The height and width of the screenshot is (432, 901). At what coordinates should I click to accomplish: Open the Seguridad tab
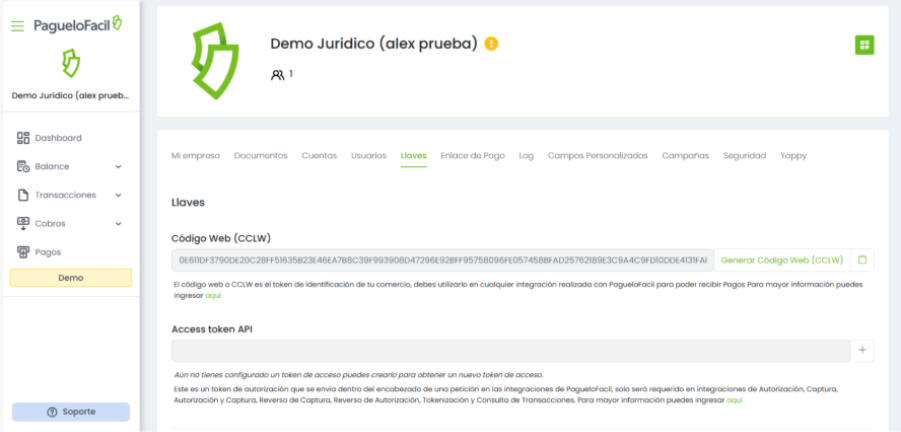(x=744, y=156)
